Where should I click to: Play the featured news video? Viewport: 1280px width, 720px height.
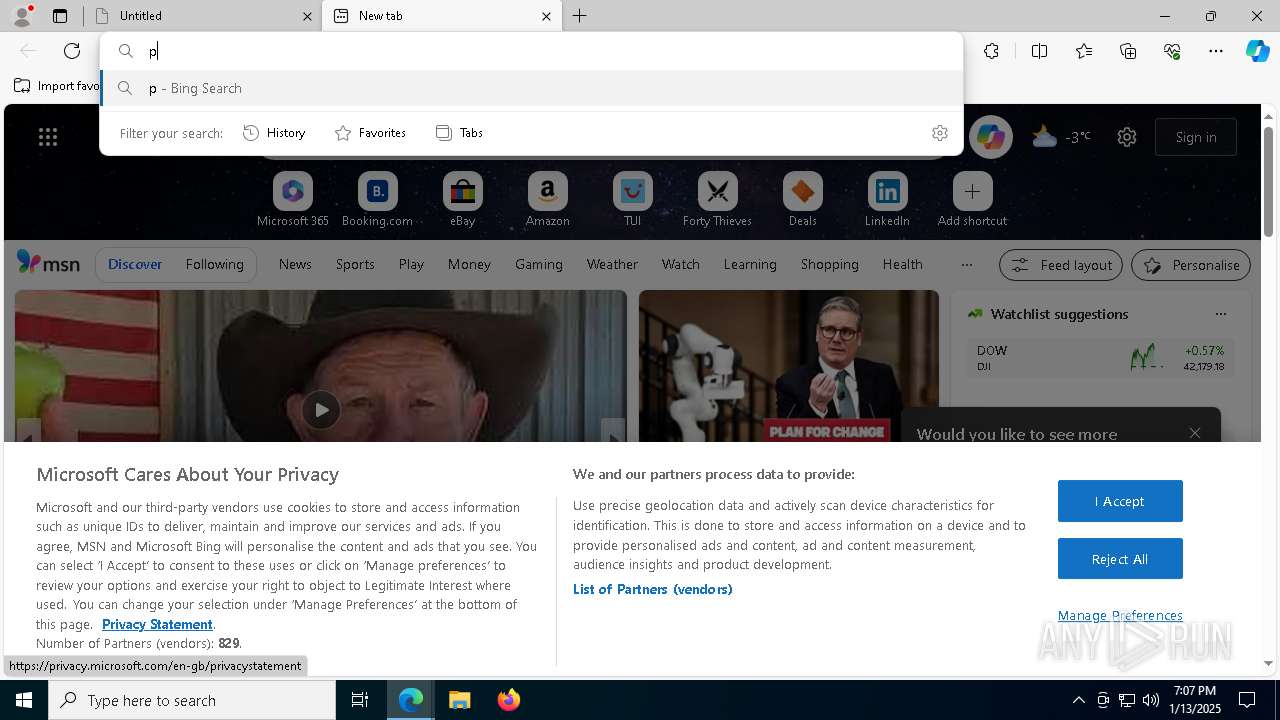click(321, 410)
